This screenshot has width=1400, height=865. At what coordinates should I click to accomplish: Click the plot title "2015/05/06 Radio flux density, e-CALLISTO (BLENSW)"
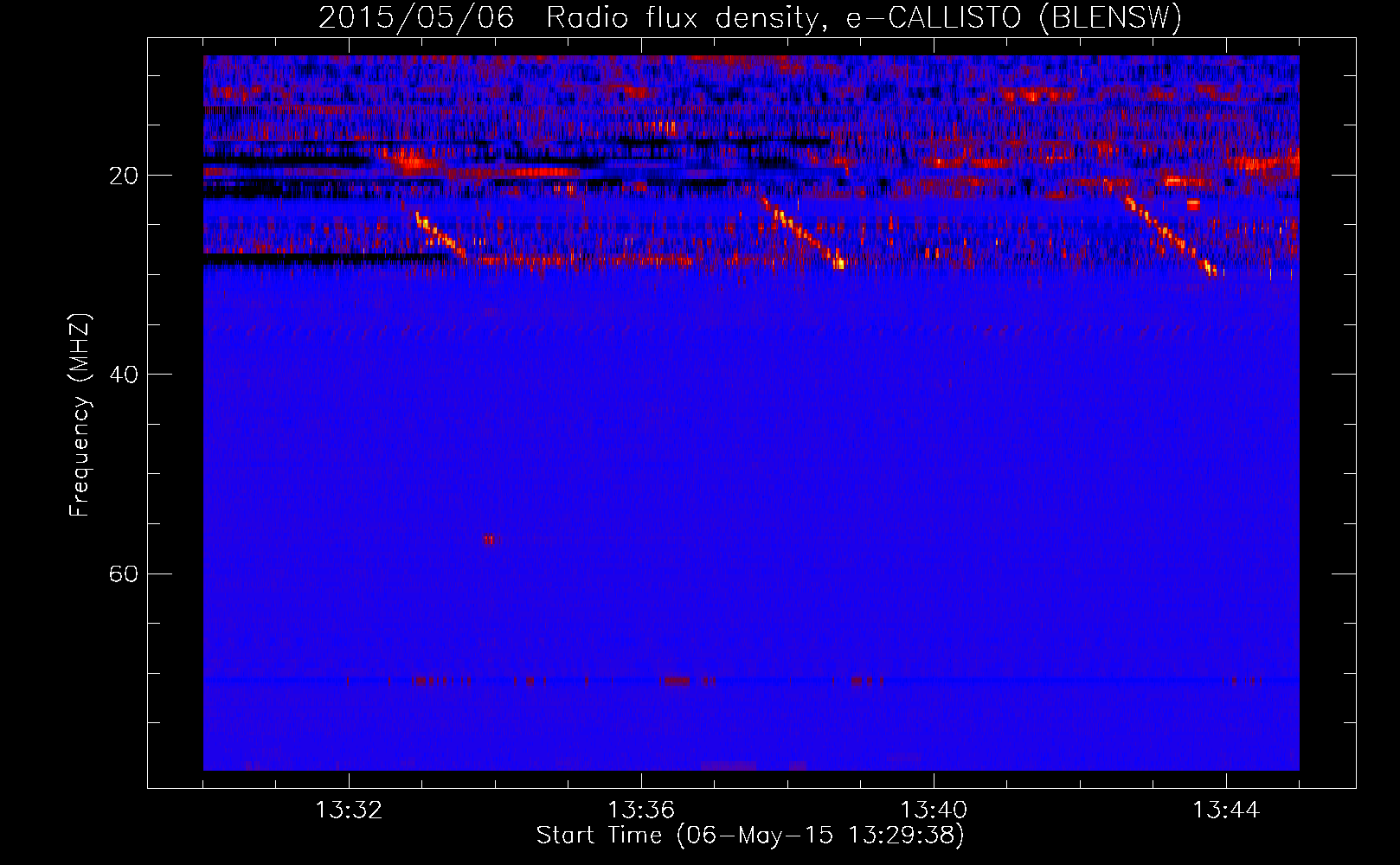750,18
